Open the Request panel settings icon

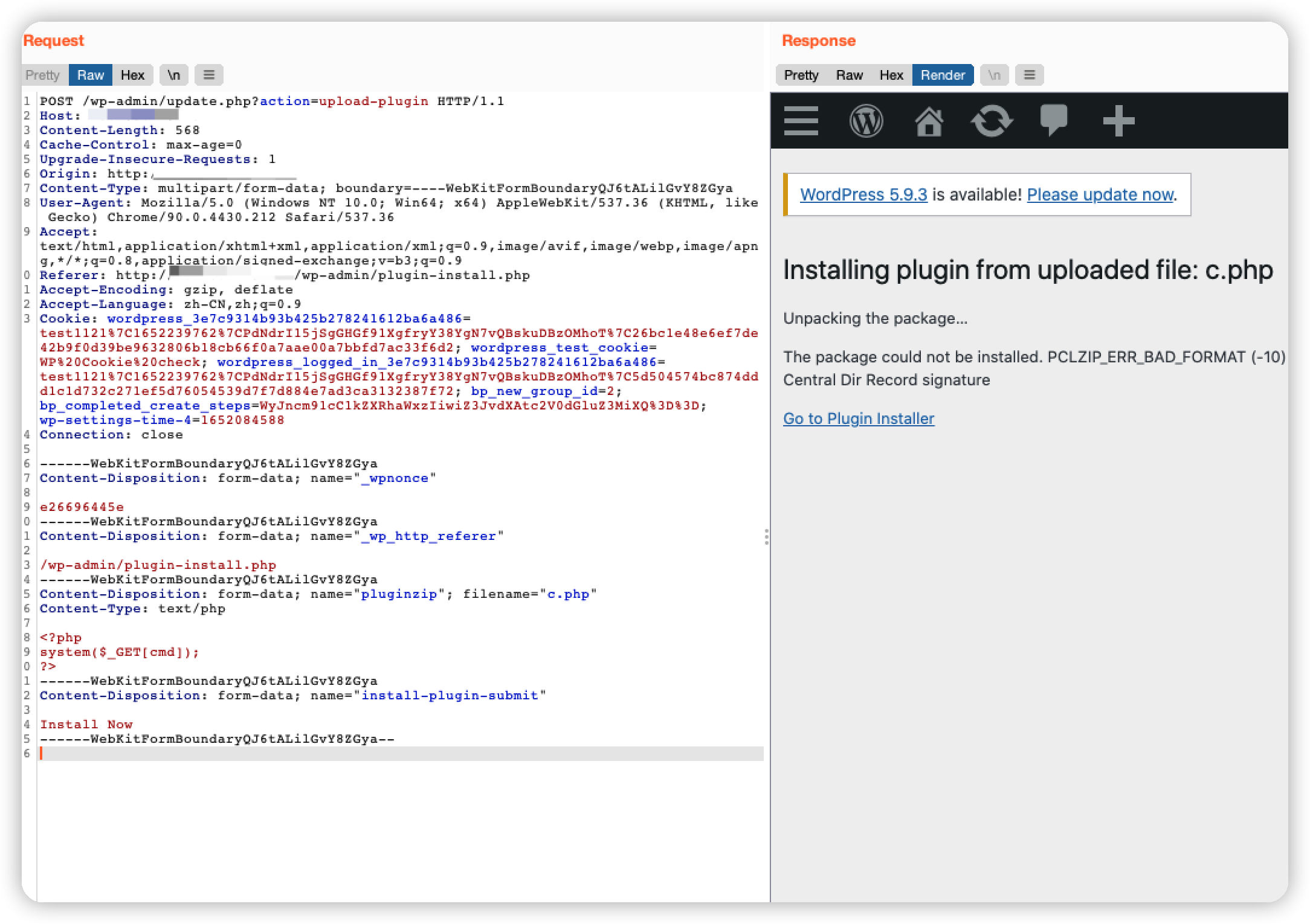(x=209, y=75)
